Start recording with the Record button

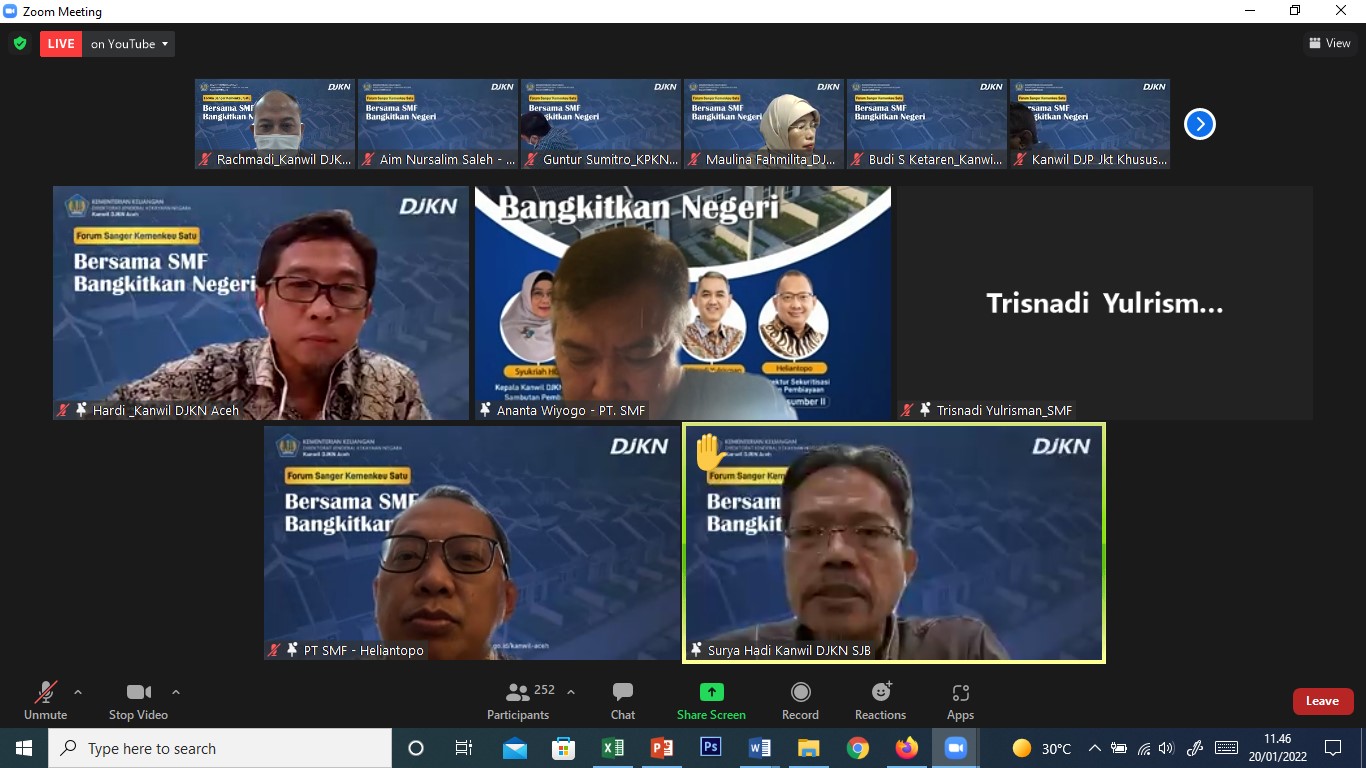coord(800,700)
